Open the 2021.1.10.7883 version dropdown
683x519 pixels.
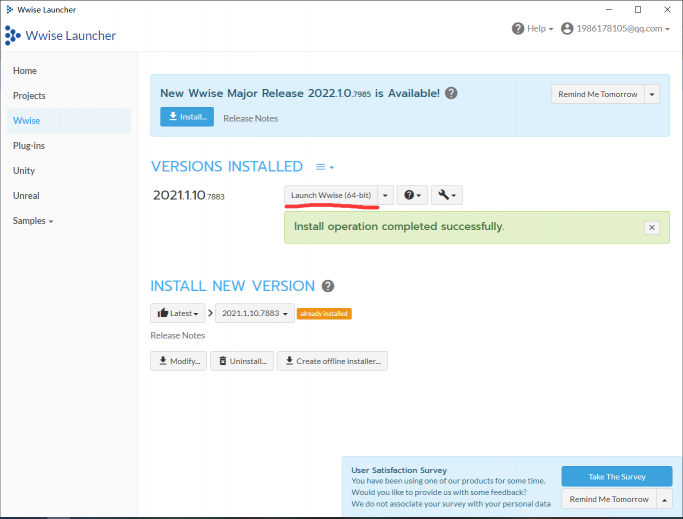[x=255, y=313]
